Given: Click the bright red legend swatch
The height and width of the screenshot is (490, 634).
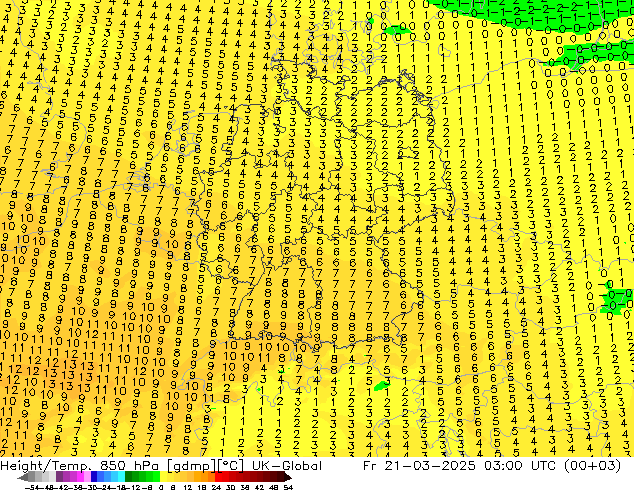Looking at the screenshot, I should click(219, 477).
